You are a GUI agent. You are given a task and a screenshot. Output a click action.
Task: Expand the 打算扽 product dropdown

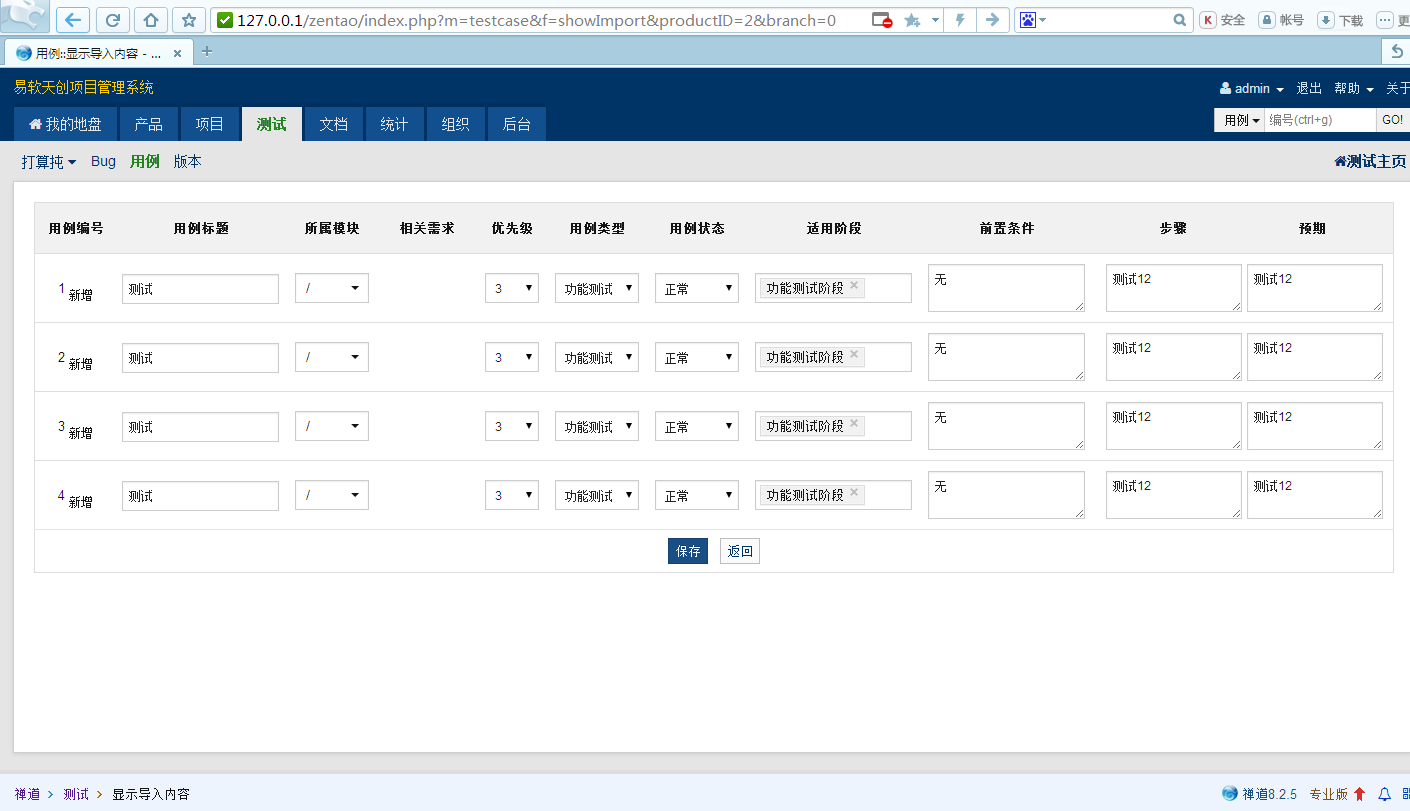click(49, 162)
